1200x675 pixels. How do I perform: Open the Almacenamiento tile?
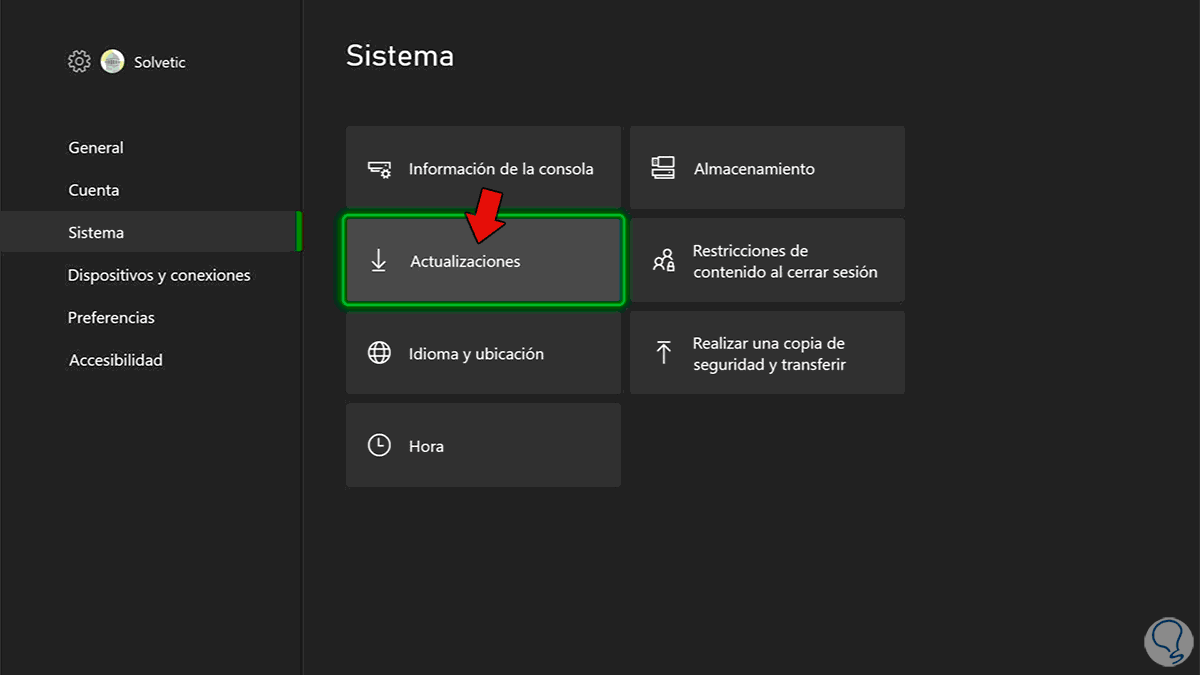767,168
